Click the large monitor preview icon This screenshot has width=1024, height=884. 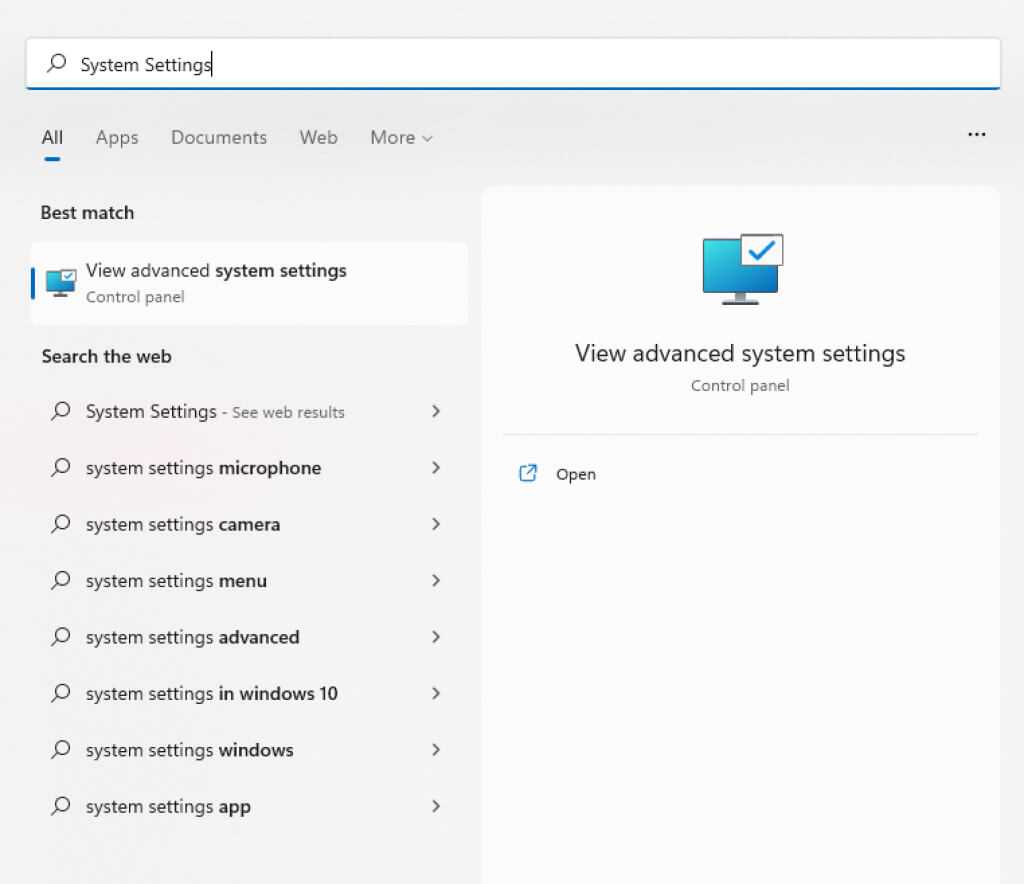[x=740, y=267]
